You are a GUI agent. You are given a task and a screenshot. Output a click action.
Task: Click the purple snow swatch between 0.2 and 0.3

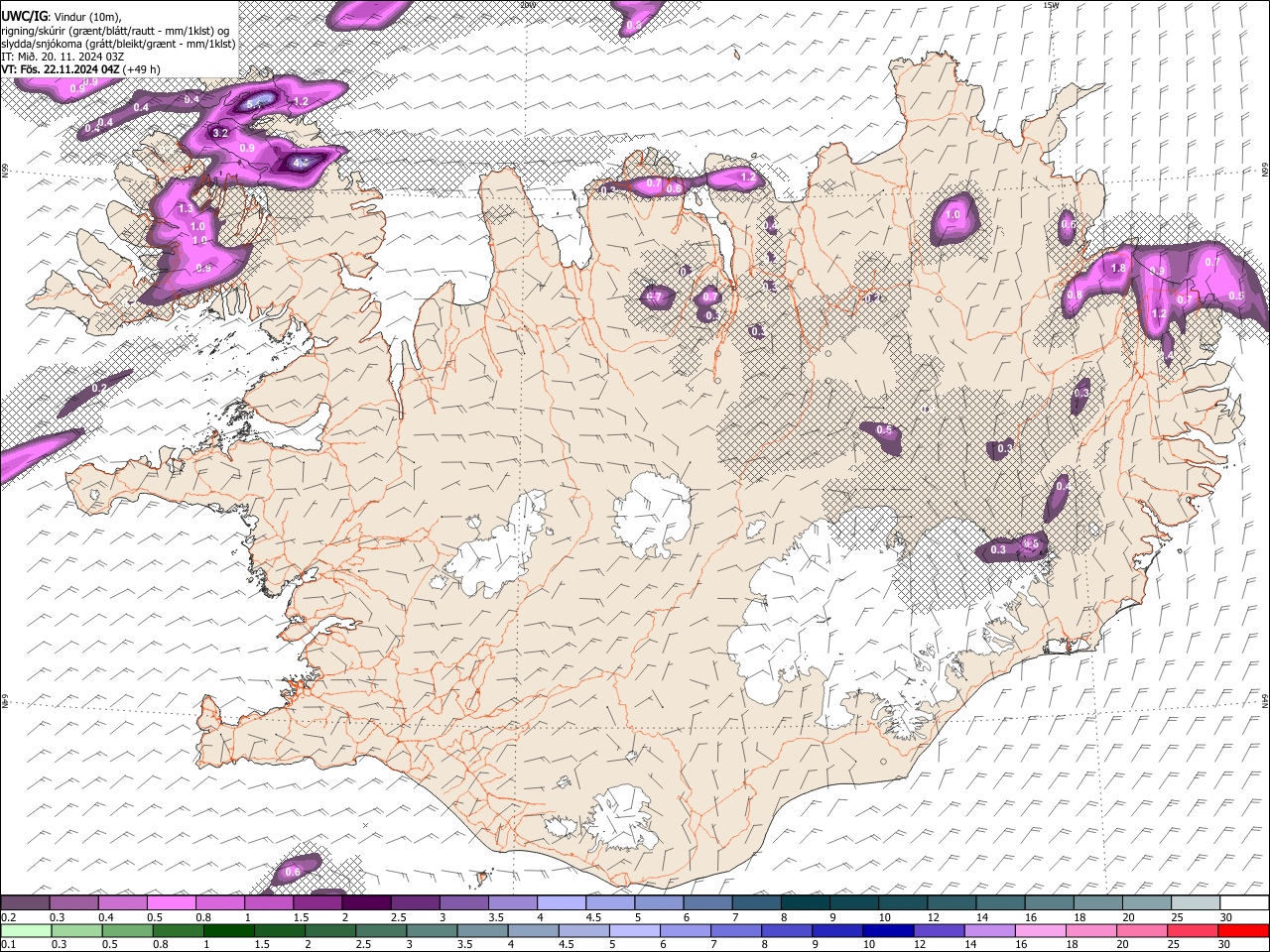click(27, 903)
